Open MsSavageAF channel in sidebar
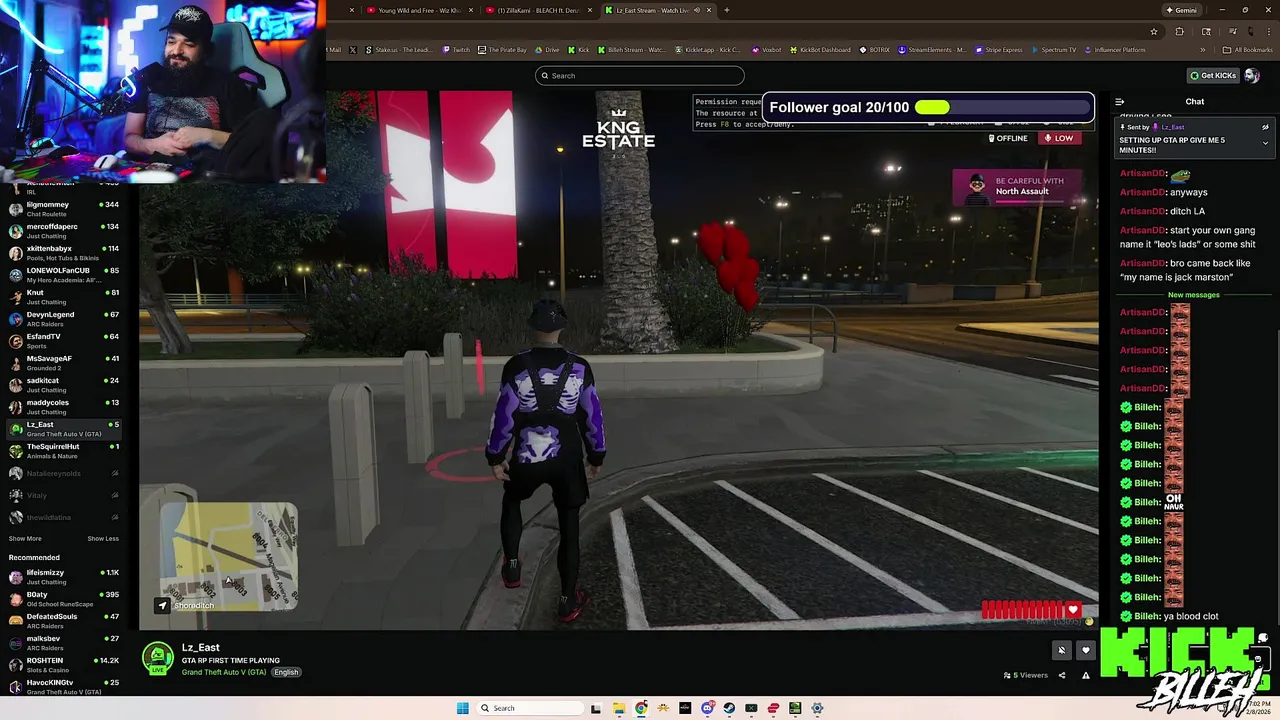The image size is (1280, 720). 65,363
